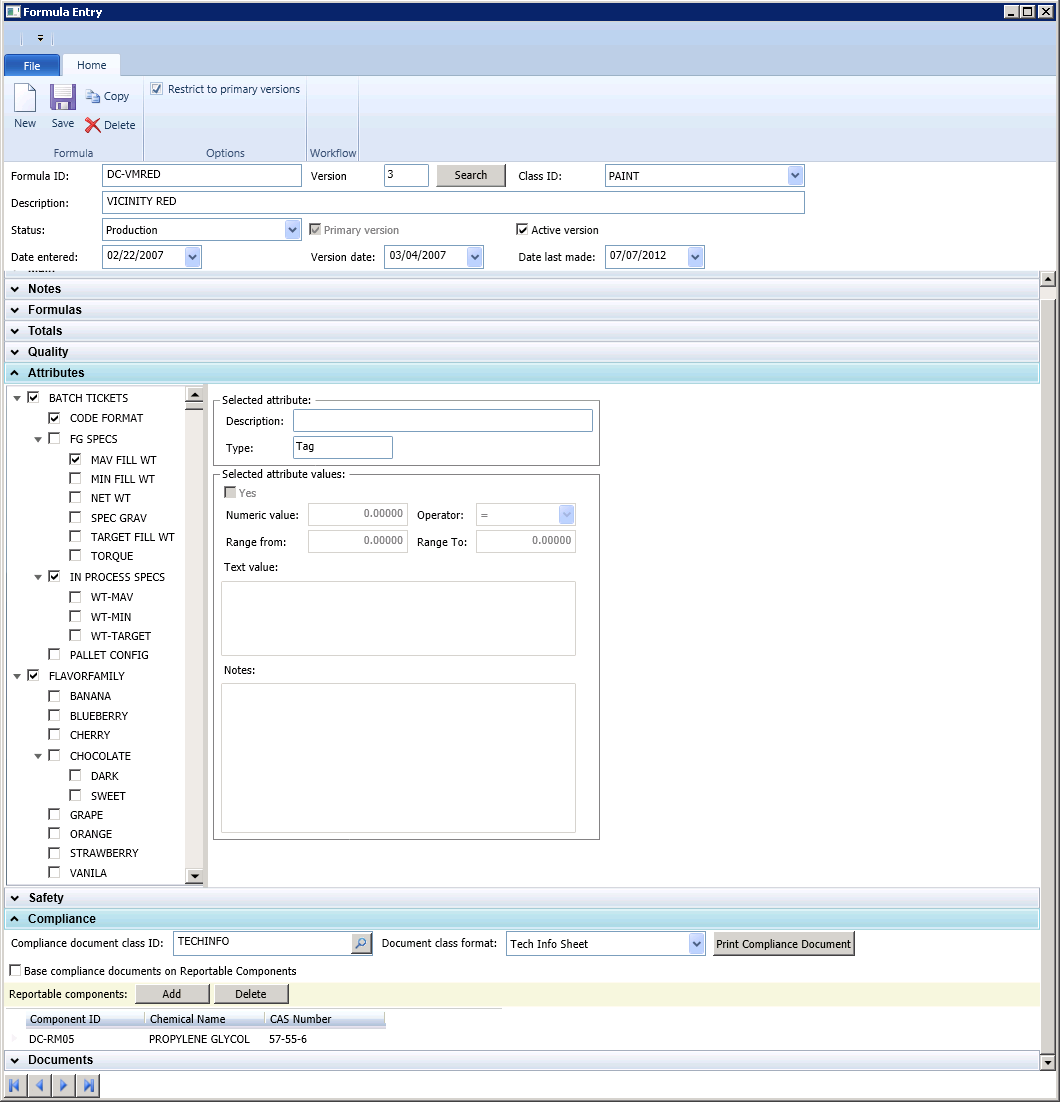This screenshot has width=1060, height=1102.
Task: Uncheck the Active version checkbox
Action: coord(522,230)
